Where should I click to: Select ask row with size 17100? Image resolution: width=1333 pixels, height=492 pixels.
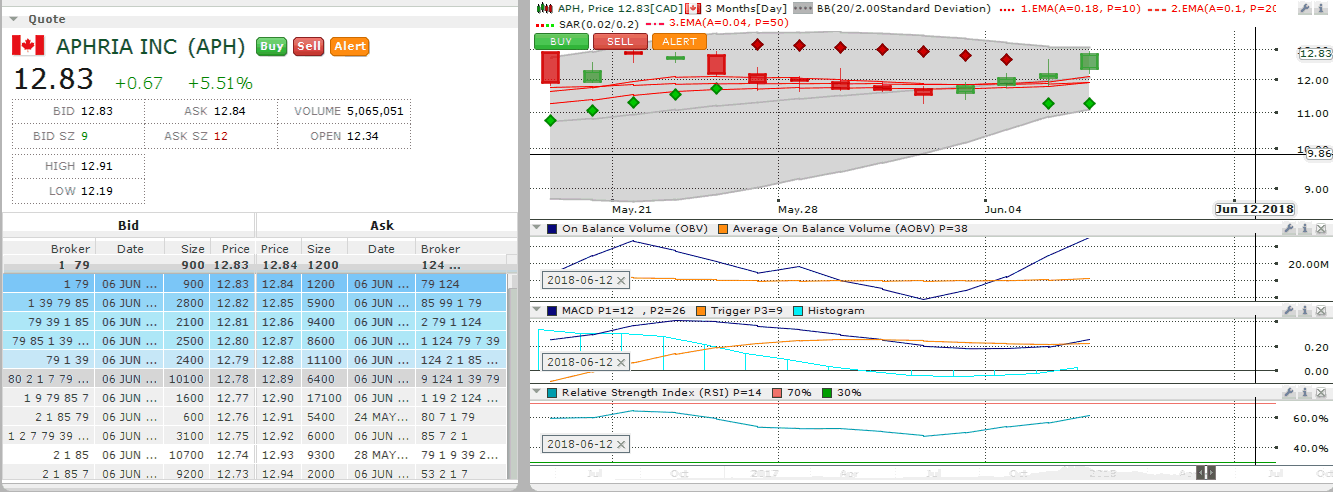(x=381, y=398)
